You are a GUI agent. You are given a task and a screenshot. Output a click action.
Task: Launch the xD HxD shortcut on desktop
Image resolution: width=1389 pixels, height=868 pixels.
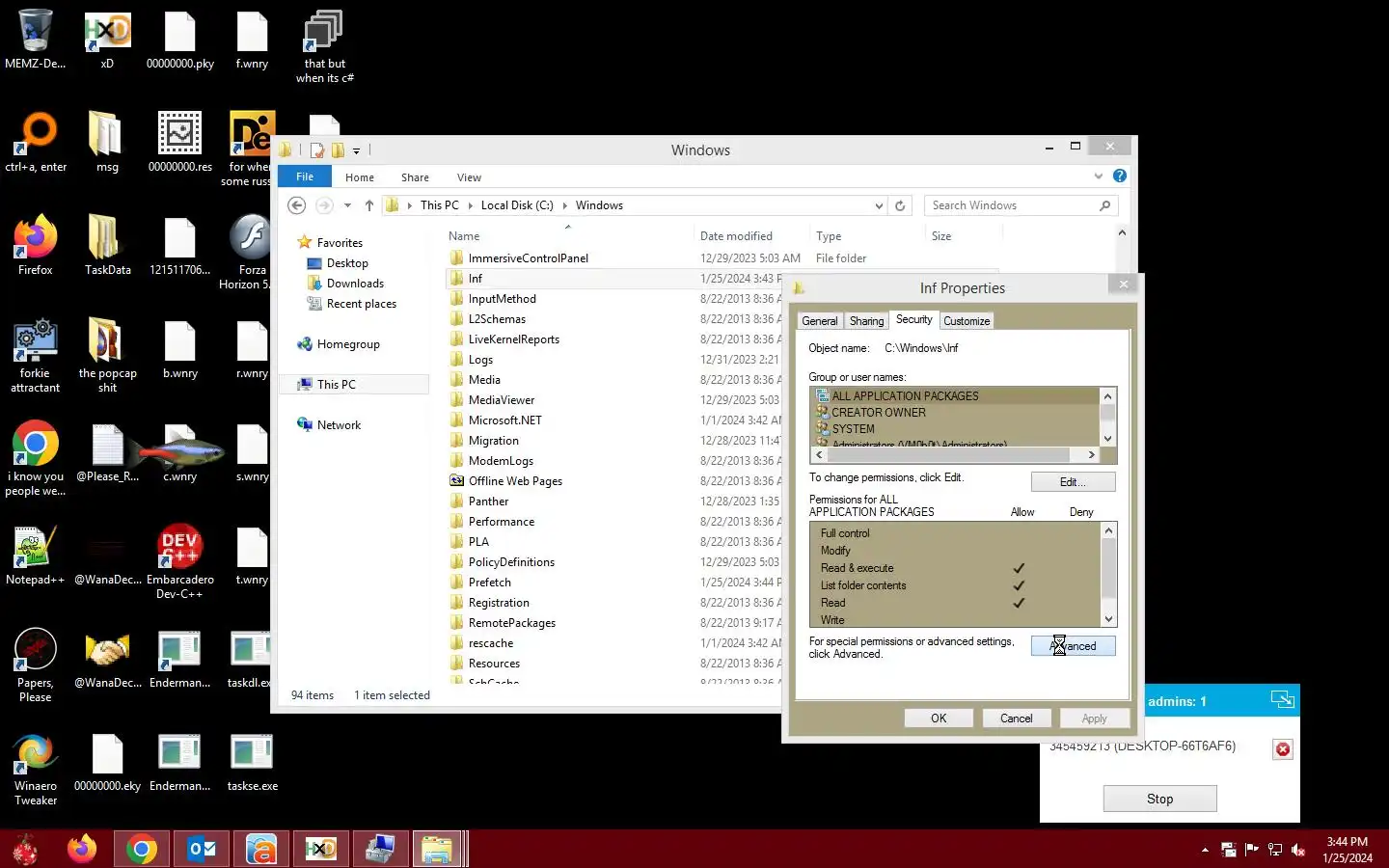pyautogui.click(x=107, y=40)
